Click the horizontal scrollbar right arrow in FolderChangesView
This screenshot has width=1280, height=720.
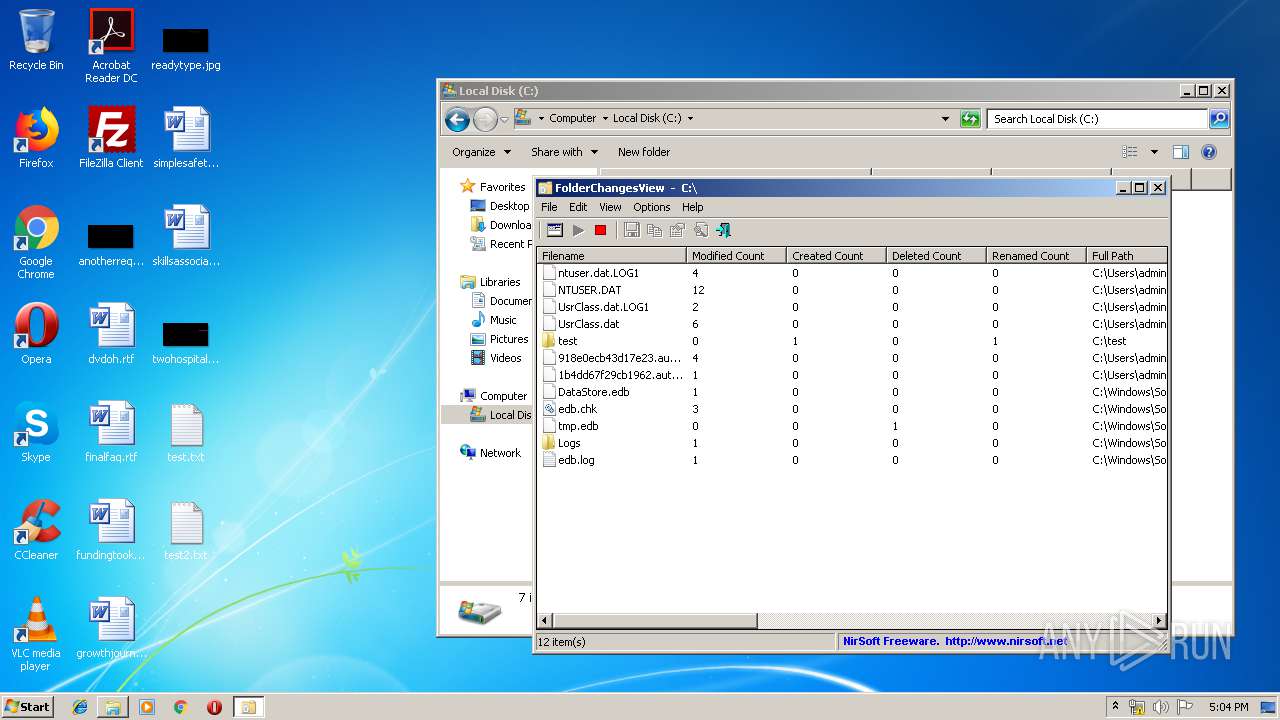(x=1159, y=621)
